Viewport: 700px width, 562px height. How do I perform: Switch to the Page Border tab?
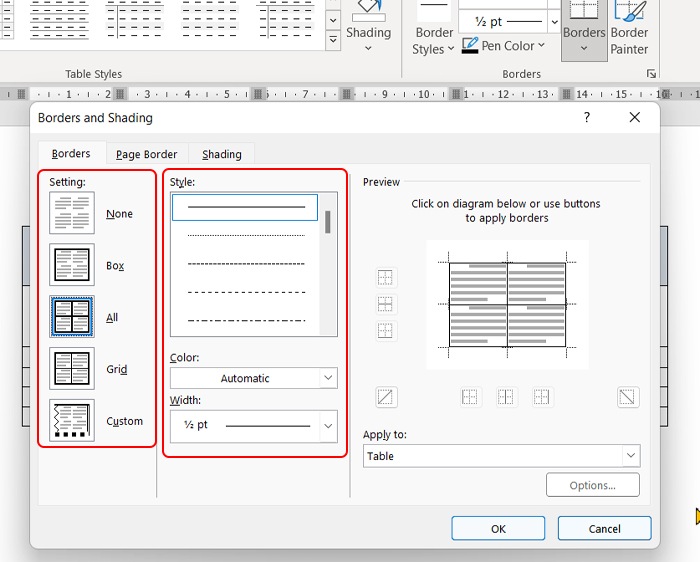pyautogui.click(x=146, y=154)
